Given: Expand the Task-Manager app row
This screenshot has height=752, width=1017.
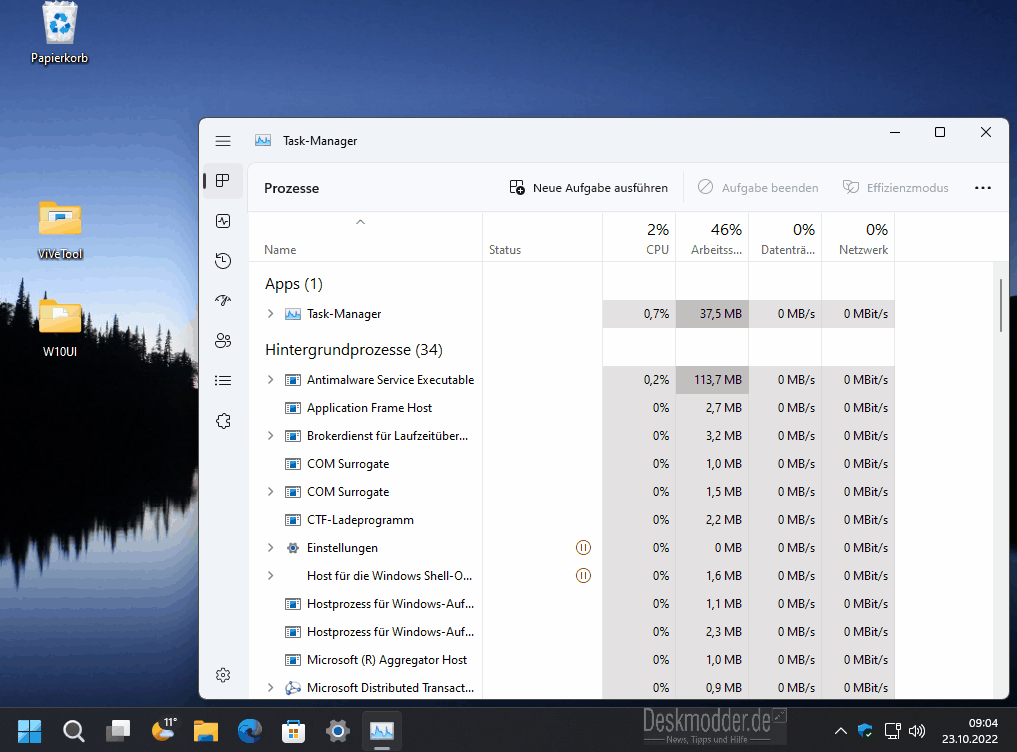Looking at the screenshot, I should click(x=270, y=314).
